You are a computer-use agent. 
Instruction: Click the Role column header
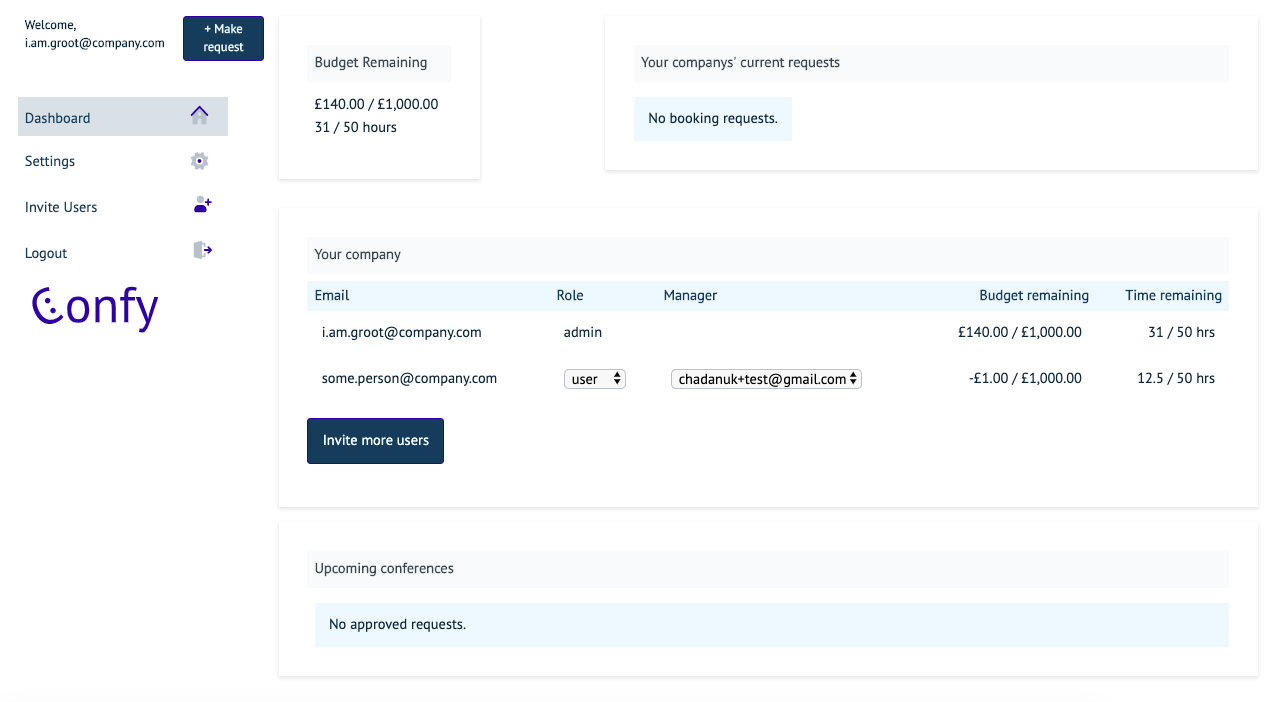570,295
